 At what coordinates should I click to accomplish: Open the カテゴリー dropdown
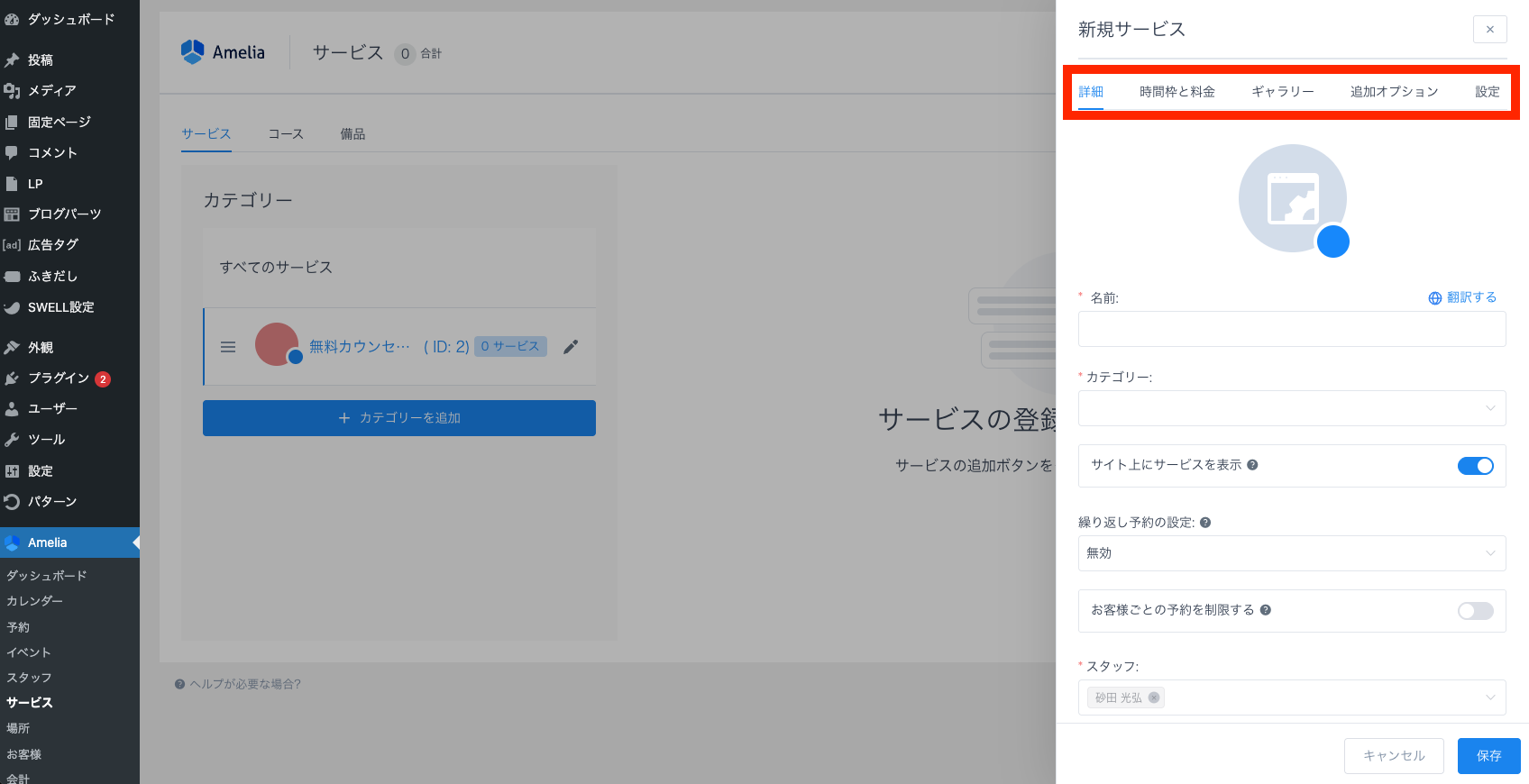(x=1291, y=408)
